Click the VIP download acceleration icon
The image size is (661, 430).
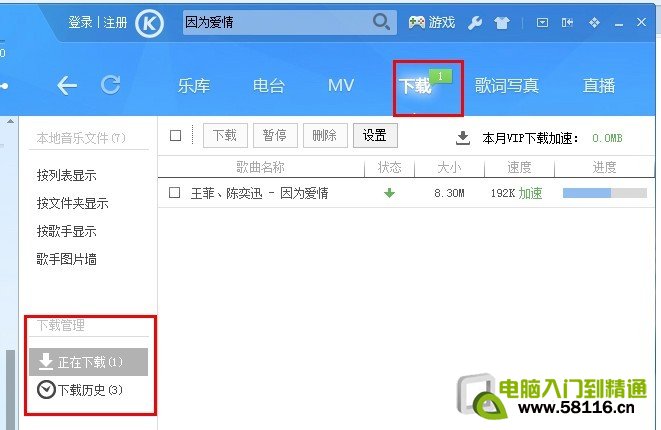click(463, 138)
